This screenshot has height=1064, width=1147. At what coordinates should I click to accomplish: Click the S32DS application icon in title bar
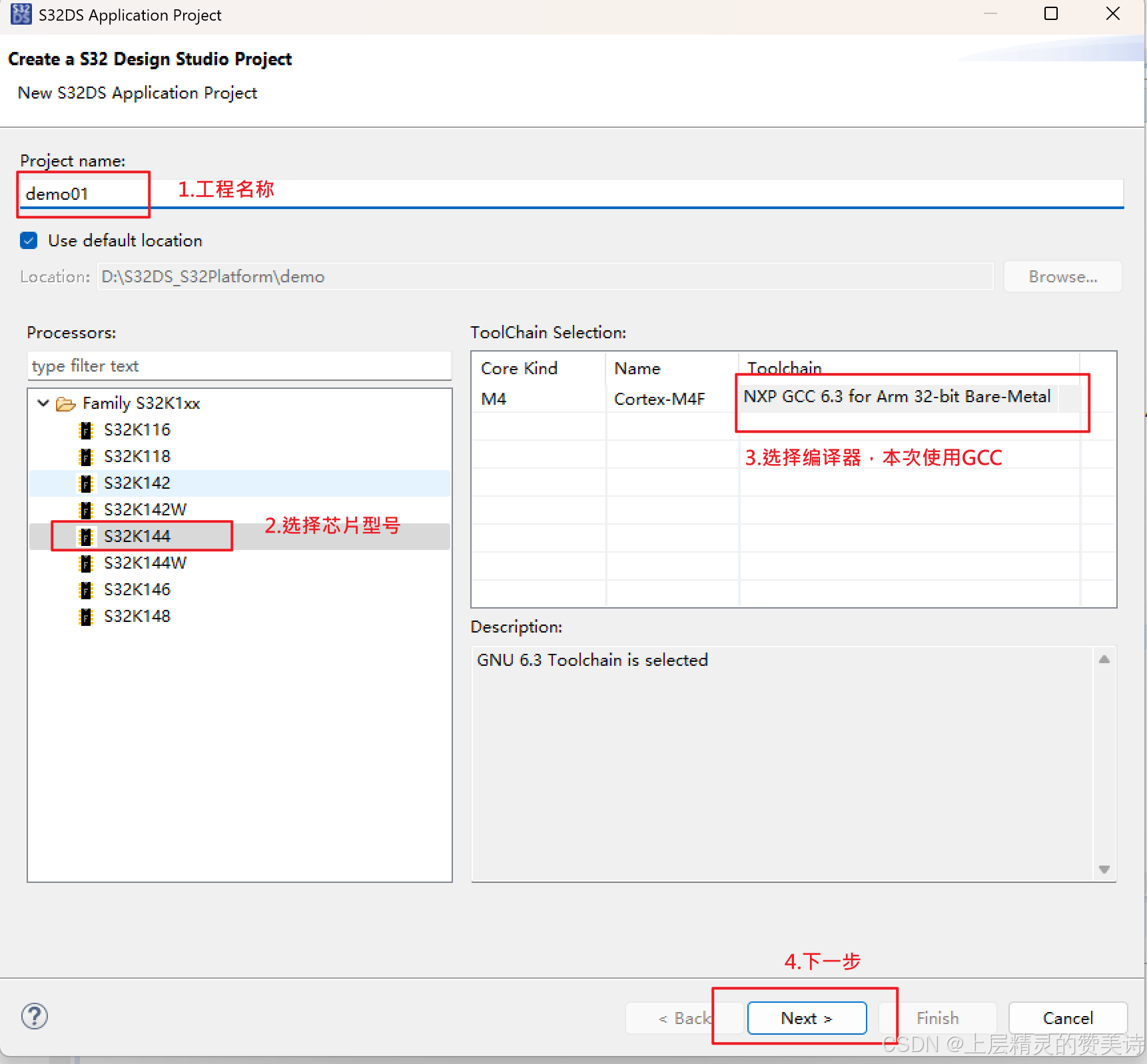click(x=21, y=14)
